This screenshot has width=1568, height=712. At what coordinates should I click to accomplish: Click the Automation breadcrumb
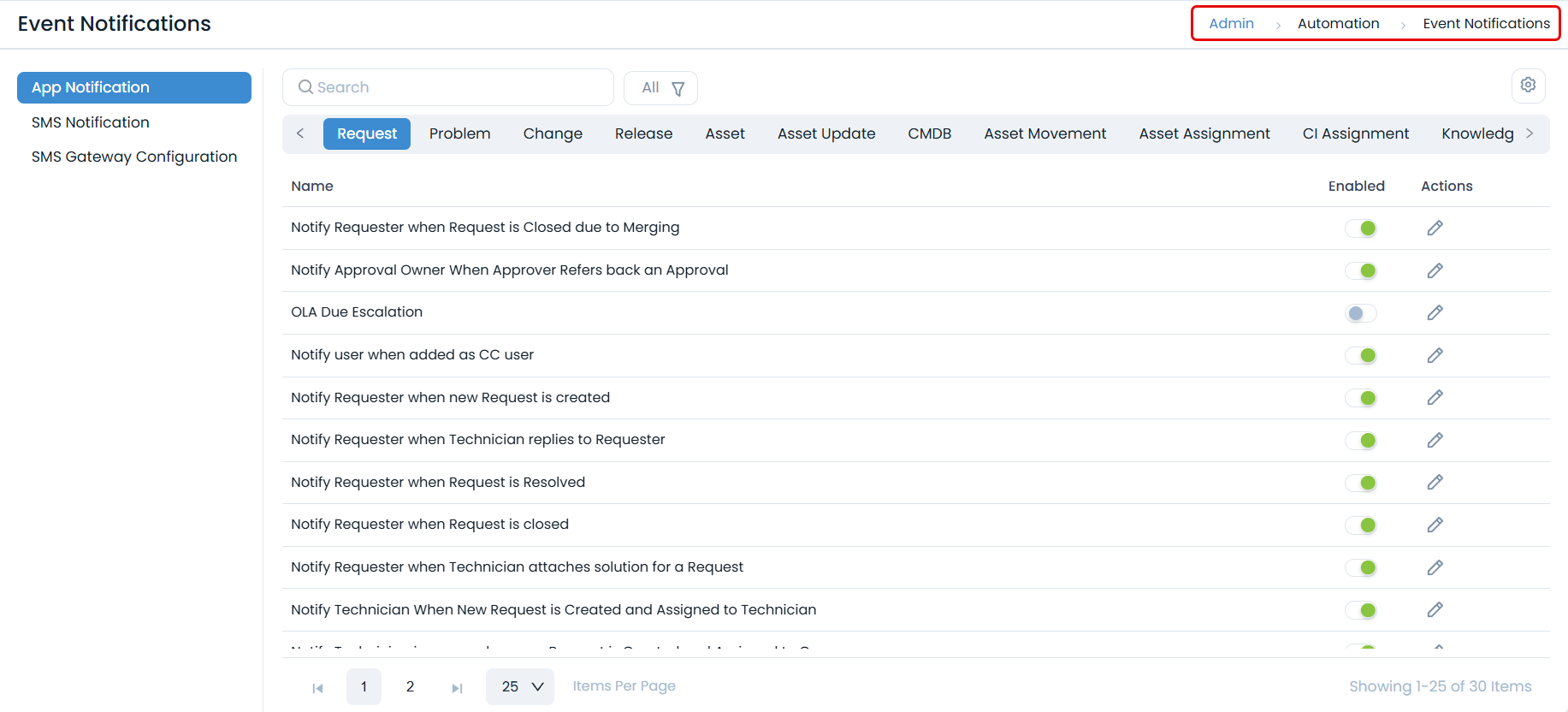click(x=1338, y=23)
